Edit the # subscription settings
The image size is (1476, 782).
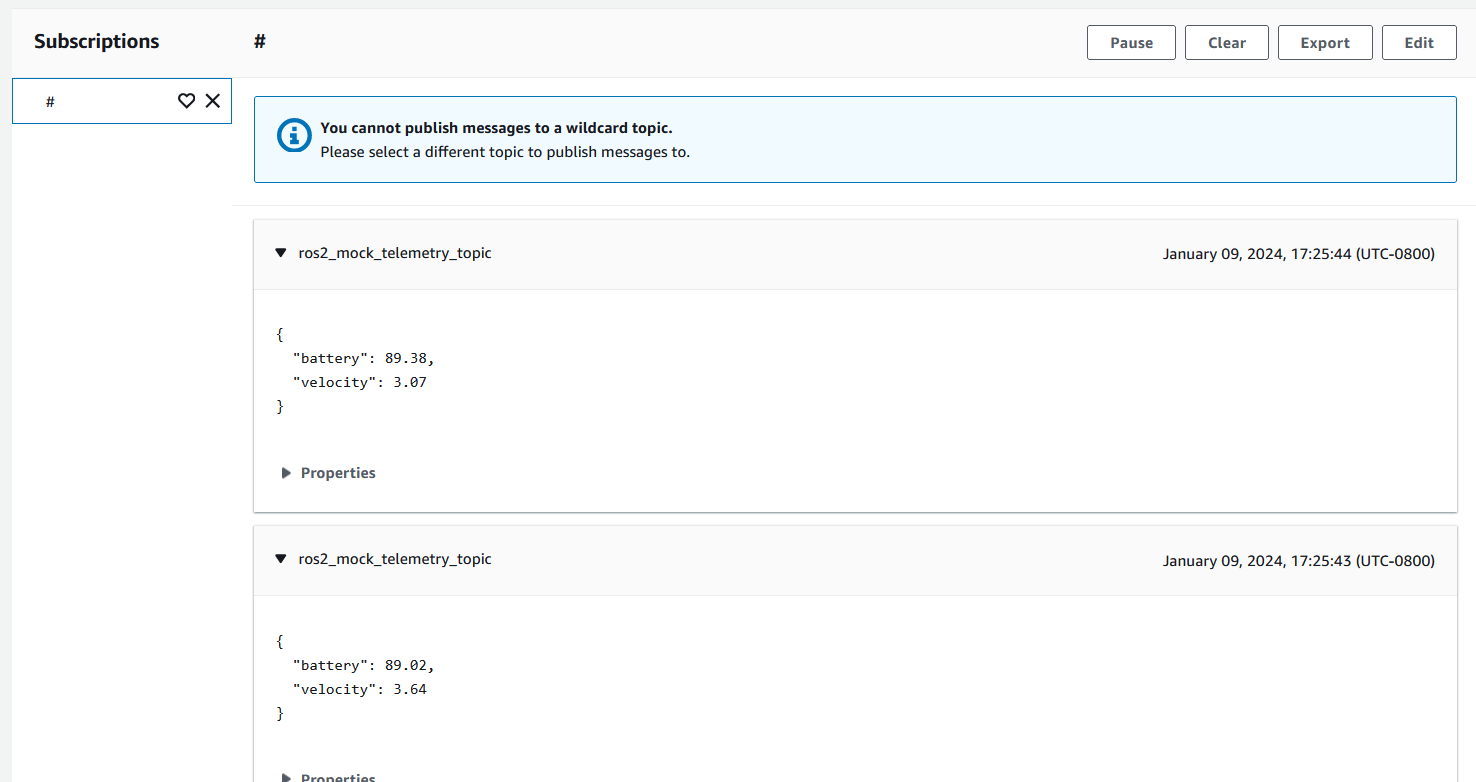coord(1419,43)
